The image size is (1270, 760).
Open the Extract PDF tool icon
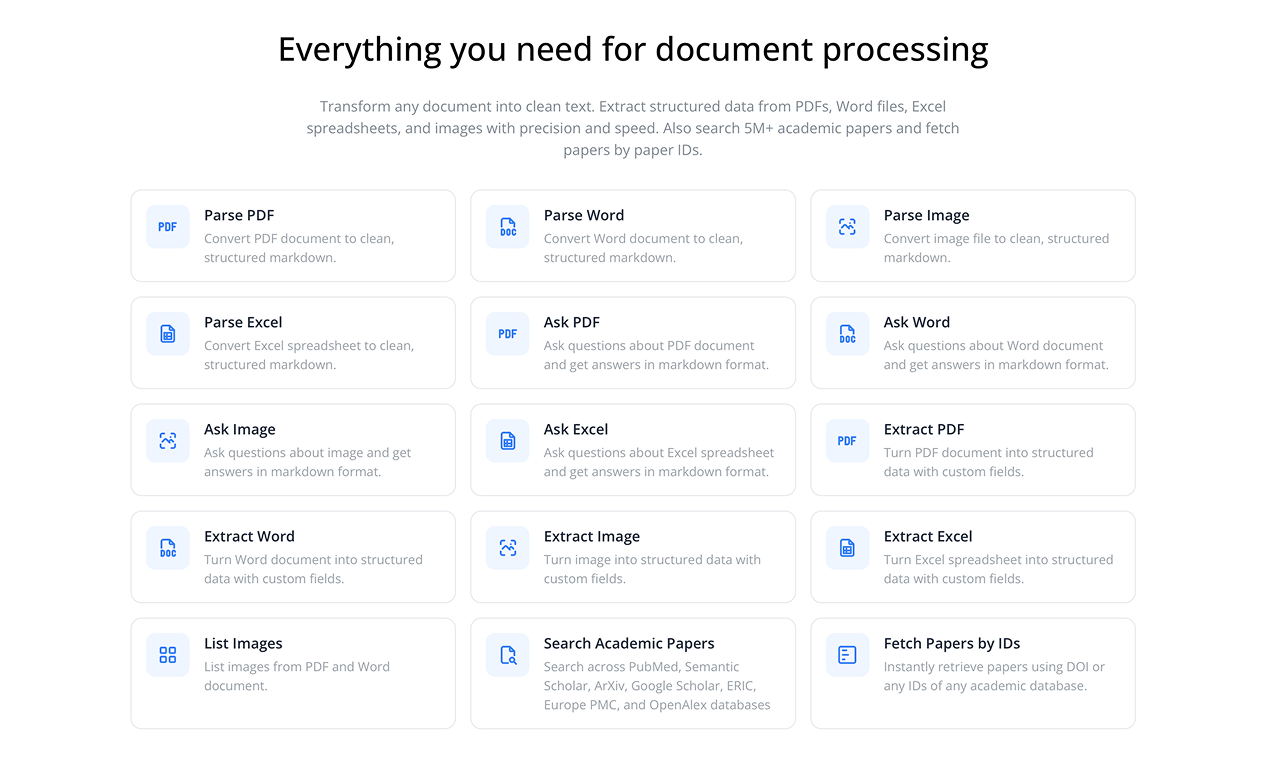click(x=847, y=441)
